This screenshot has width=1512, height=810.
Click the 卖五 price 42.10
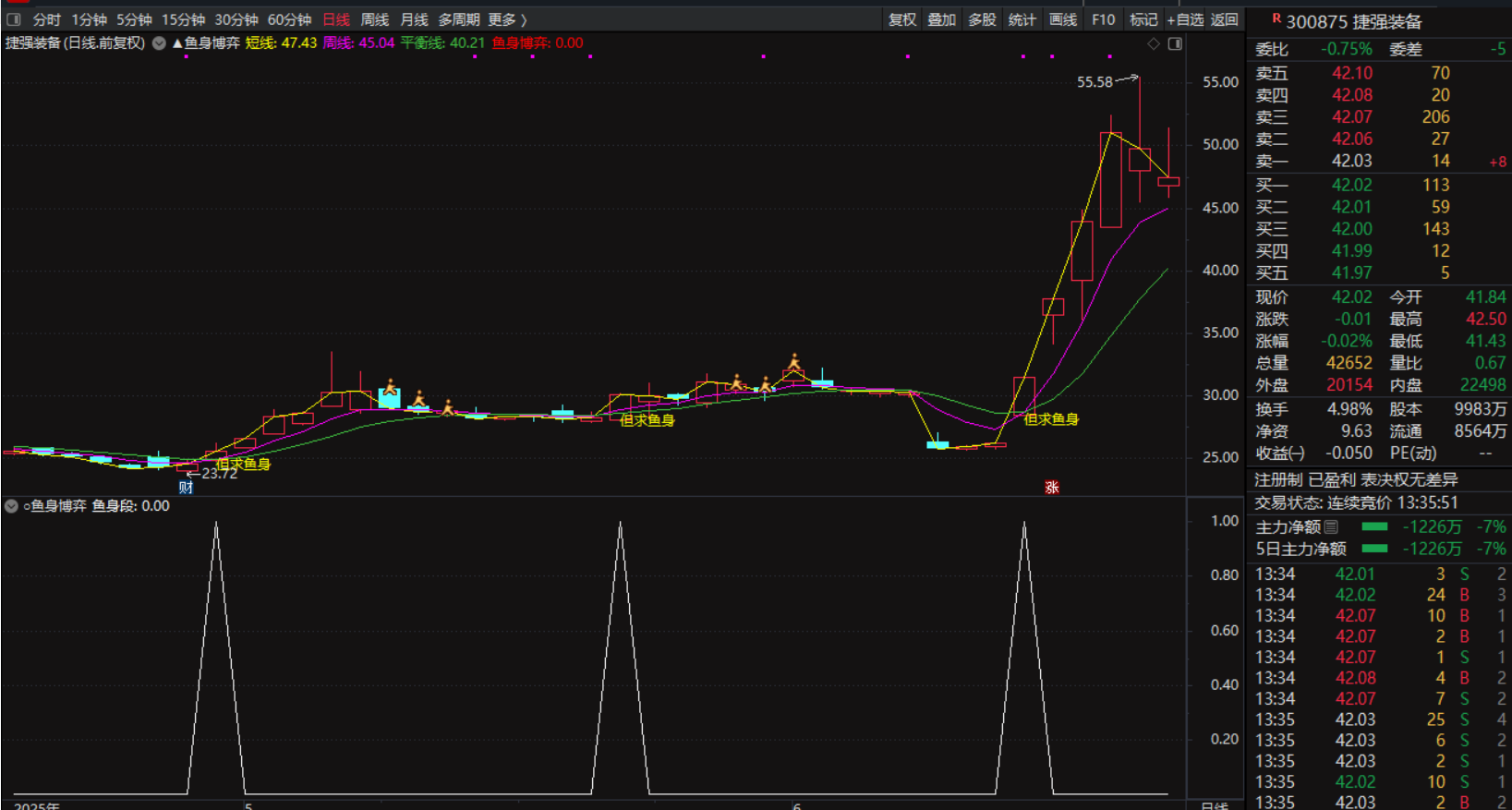coord(1352,73)
